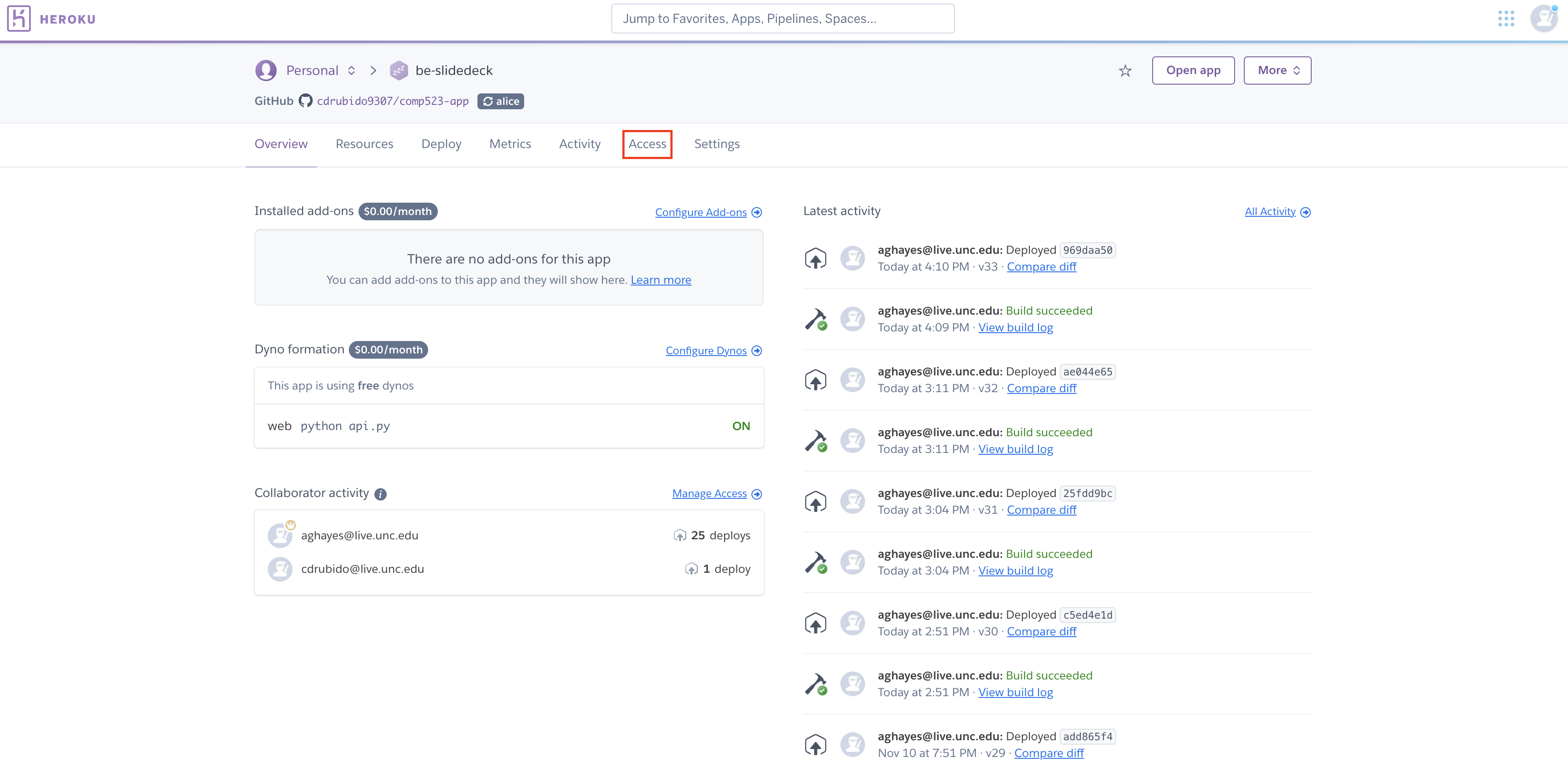
Task: Expand the Personal account switcher
Action: click(351, 70)
